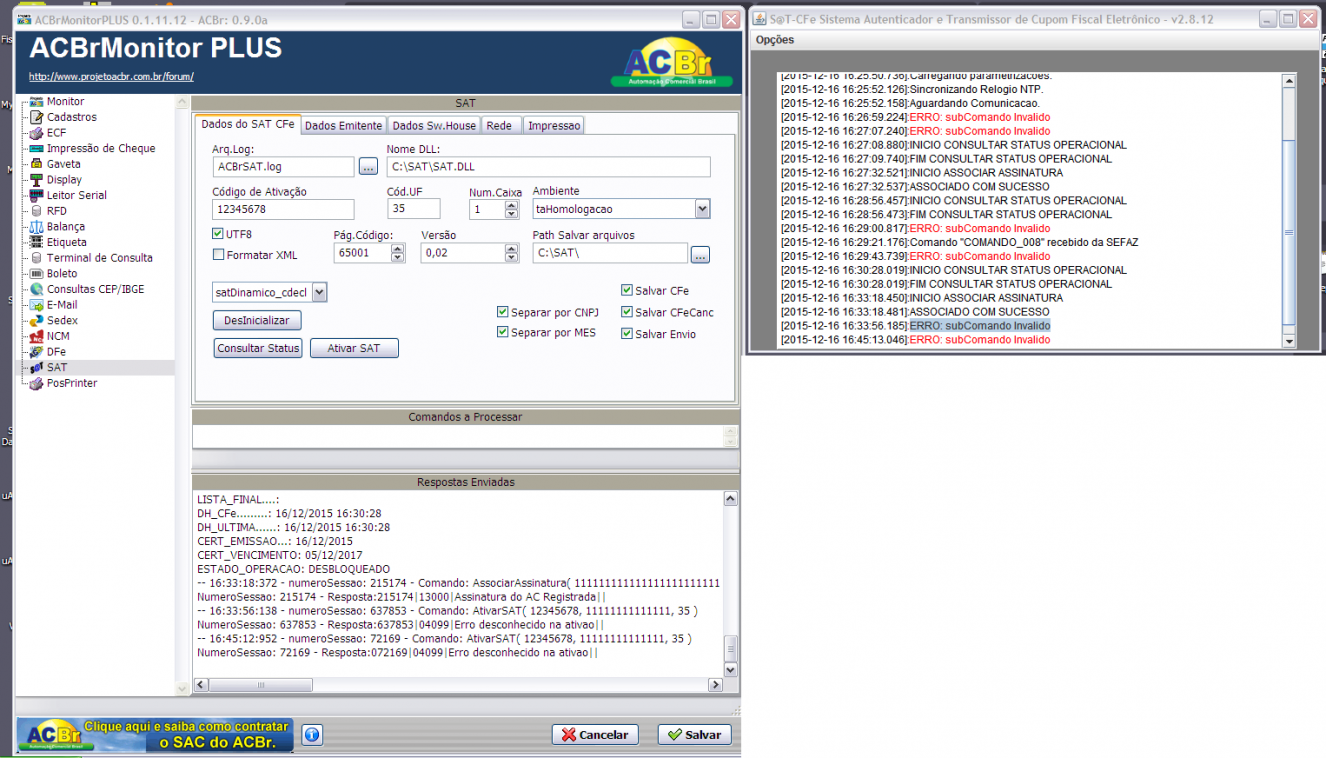Open the Sedex section icon
This screenshot has width=1326, height=758.
(37, 320)
